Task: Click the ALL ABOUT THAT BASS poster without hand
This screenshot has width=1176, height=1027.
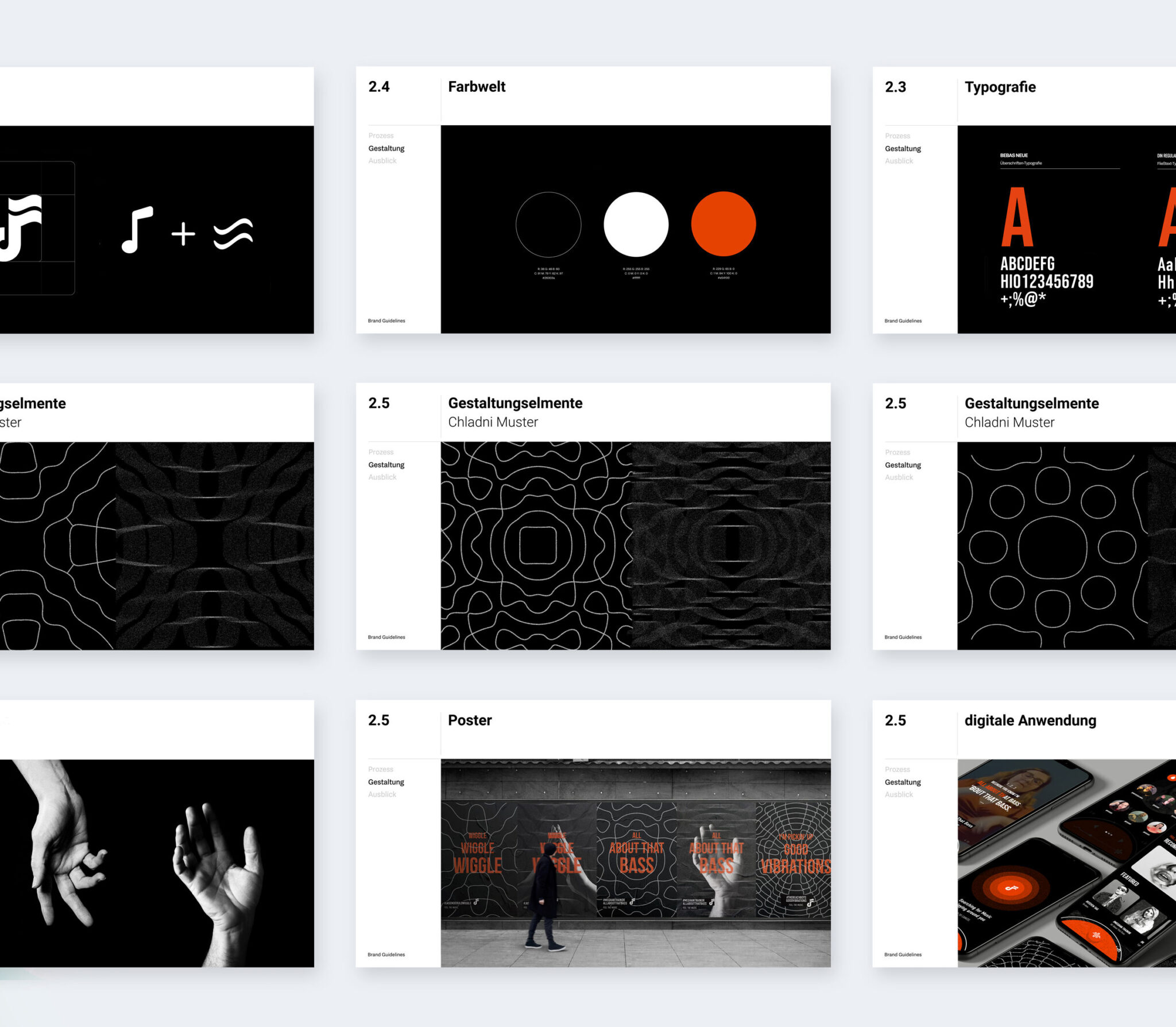Action: coord(636,859)
